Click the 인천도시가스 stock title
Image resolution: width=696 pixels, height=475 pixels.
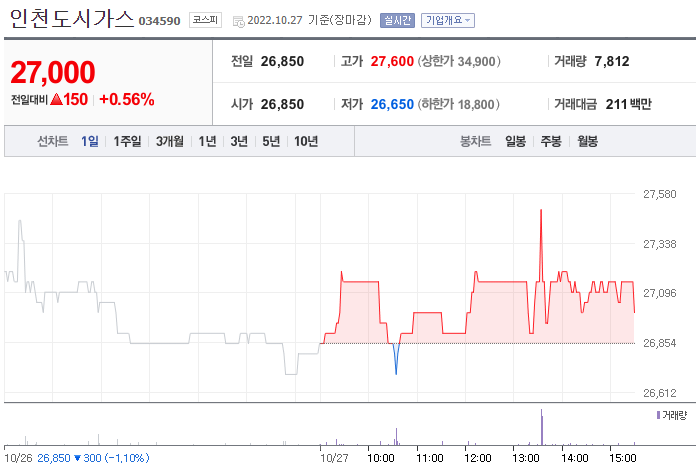point(71,19)
